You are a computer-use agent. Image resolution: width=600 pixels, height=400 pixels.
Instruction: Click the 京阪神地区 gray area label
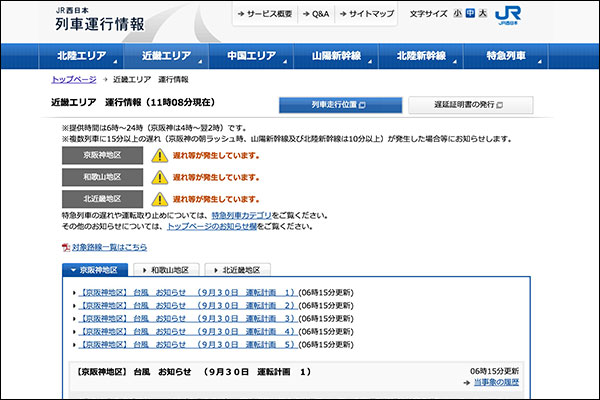click(x=102, y=156)
